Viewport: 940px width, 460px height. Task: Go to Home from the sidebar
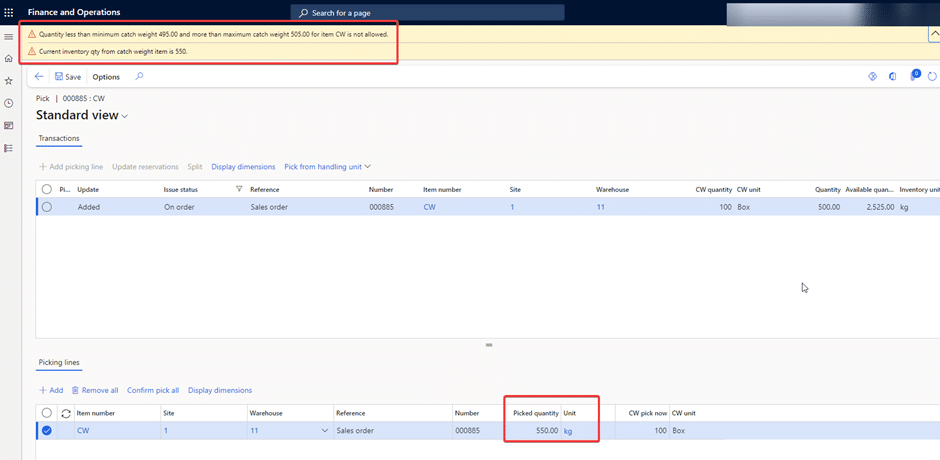(8, 58)
